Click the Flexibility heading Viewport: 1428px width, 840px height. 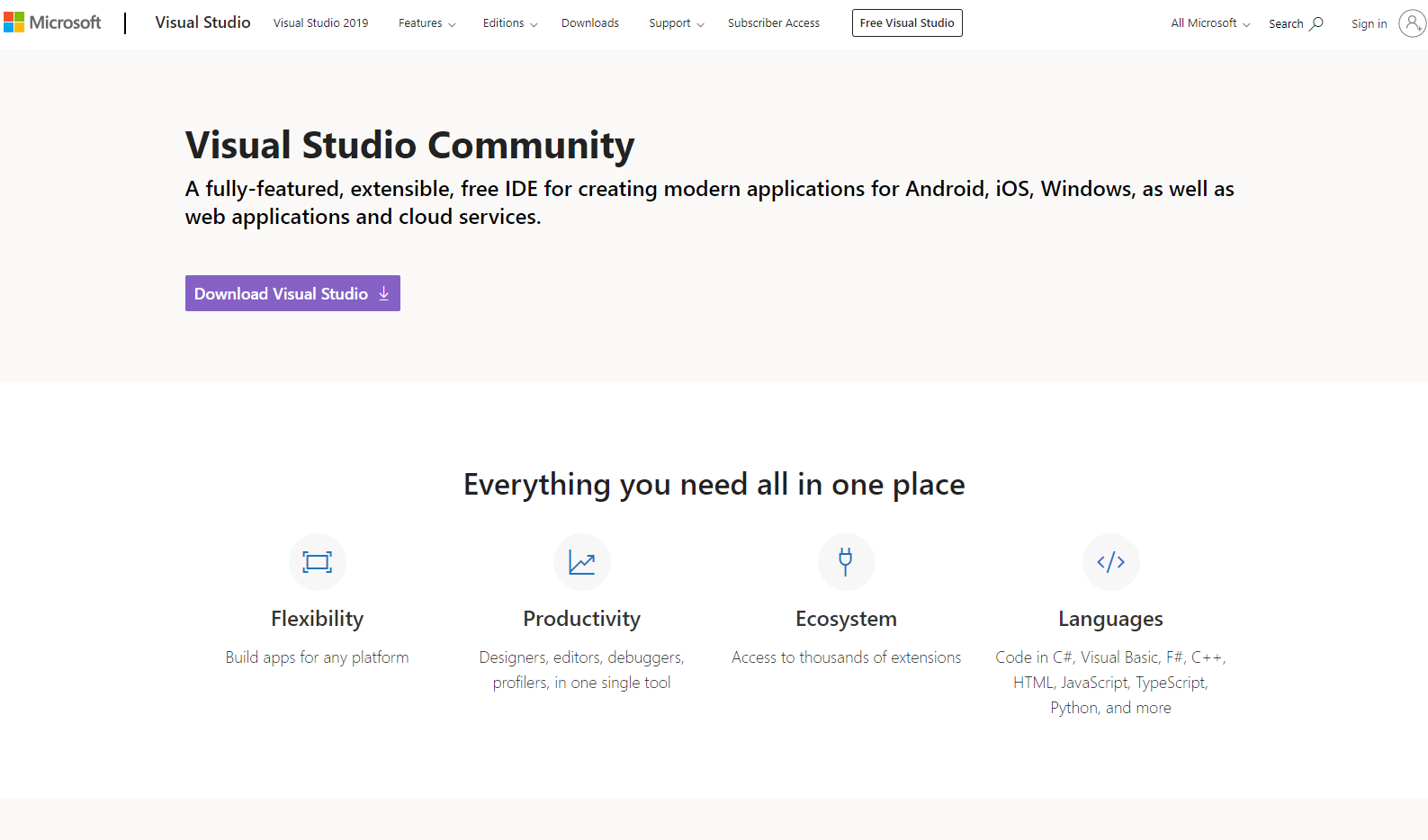coord(318,619)
